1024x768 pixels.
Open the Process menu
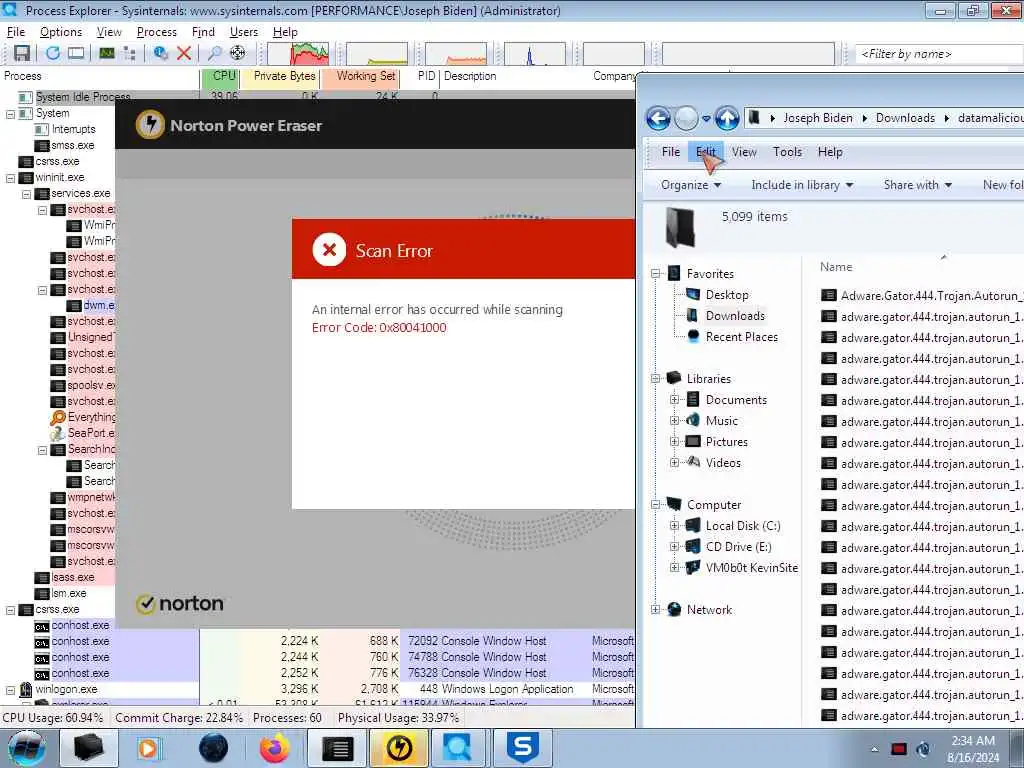[157, 32]
